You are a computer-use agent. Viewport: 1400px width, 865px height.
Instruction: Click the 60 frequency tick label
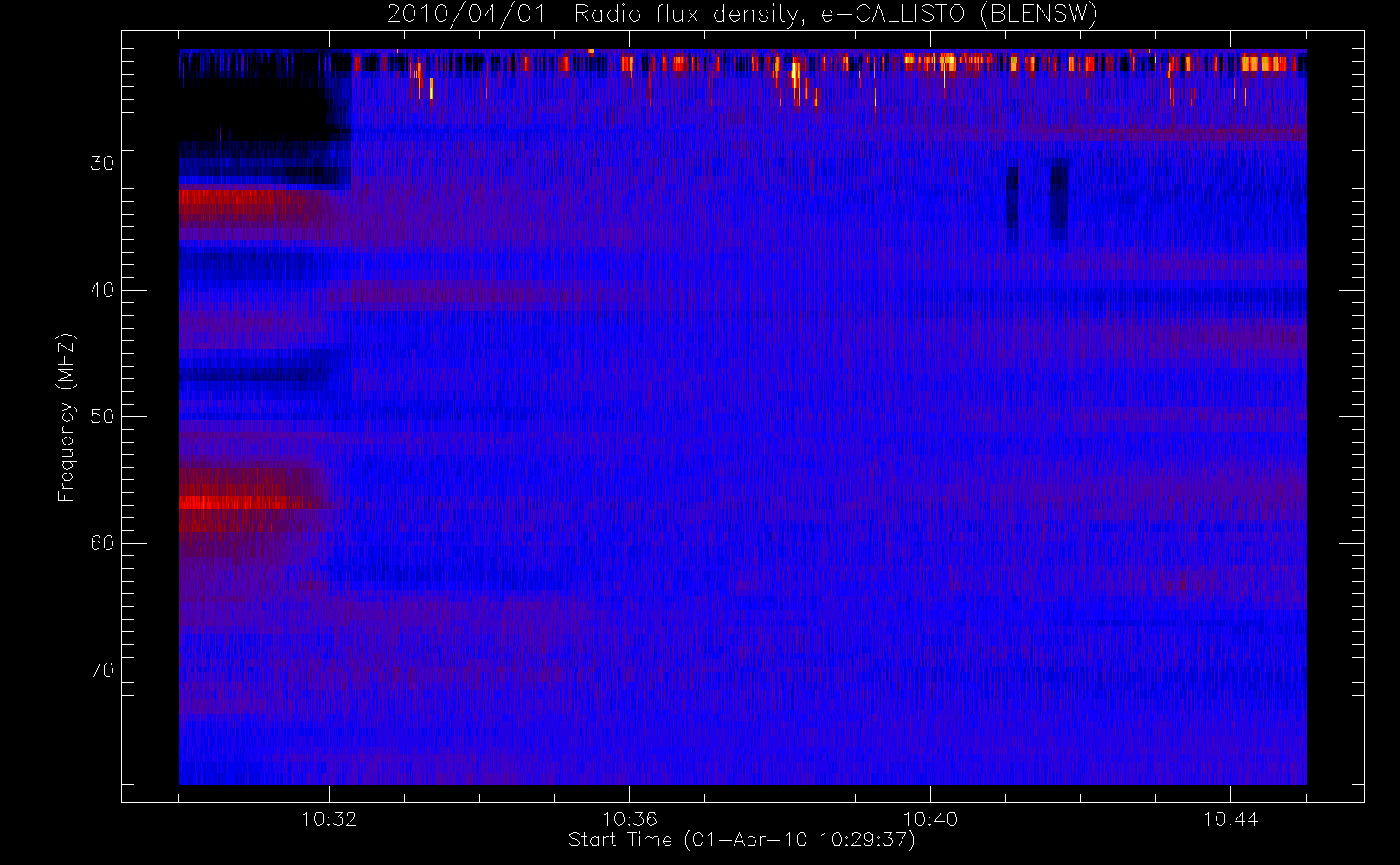pos(102,543)
